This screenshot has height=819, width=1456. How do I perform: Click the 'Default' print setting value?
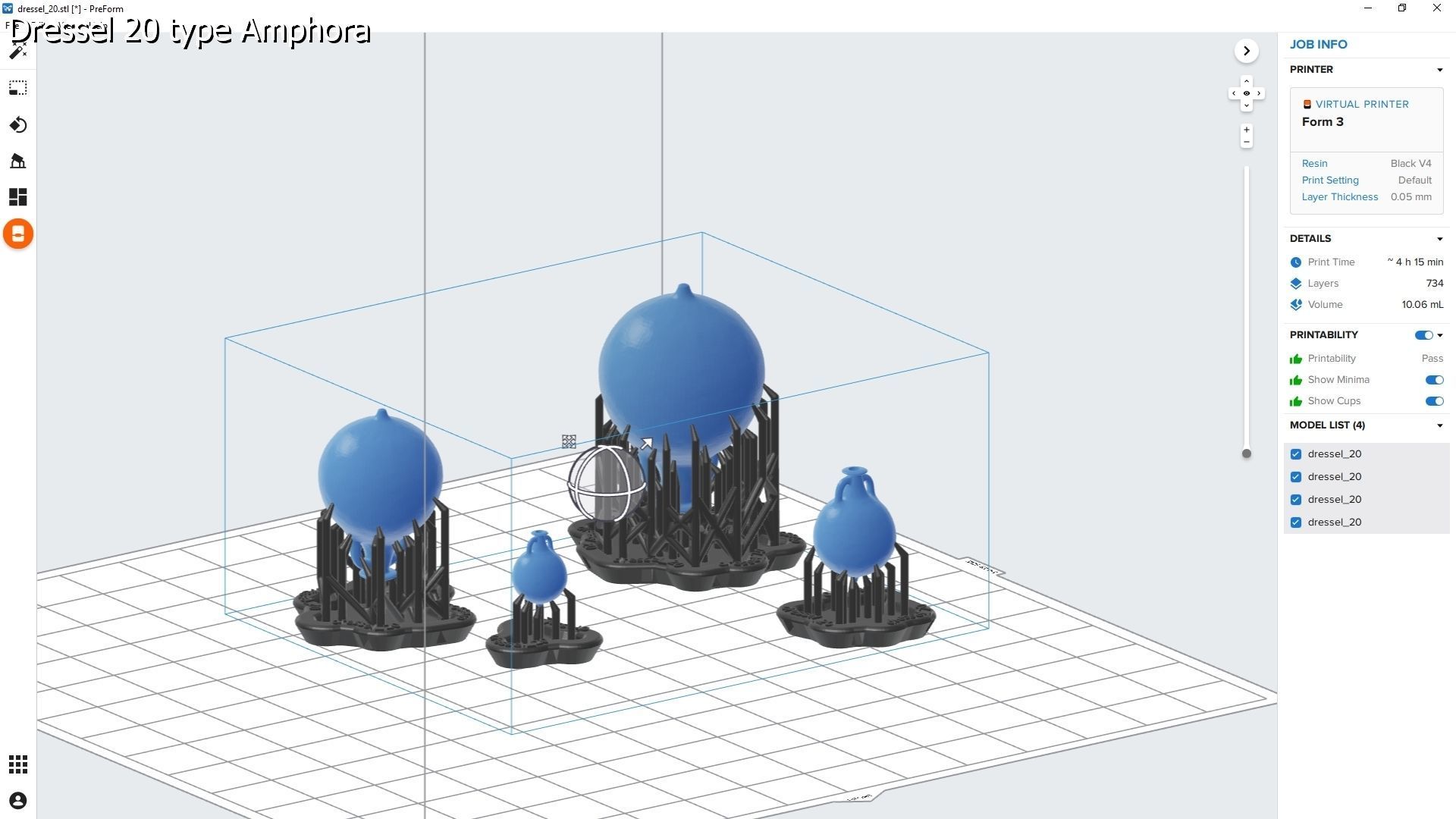pyautogui.click(x=1414, y=180)
